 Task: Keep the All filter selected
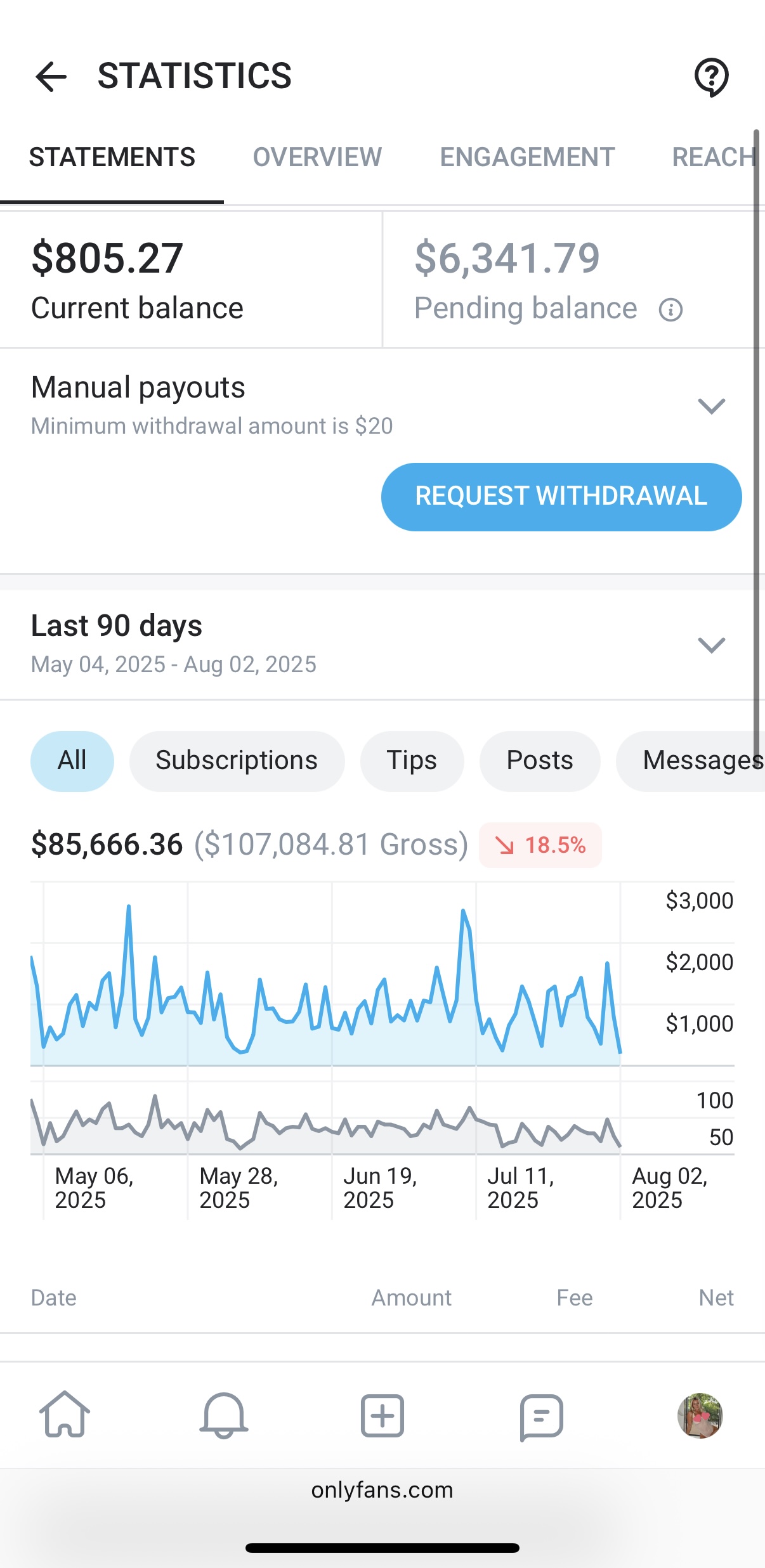72,760
